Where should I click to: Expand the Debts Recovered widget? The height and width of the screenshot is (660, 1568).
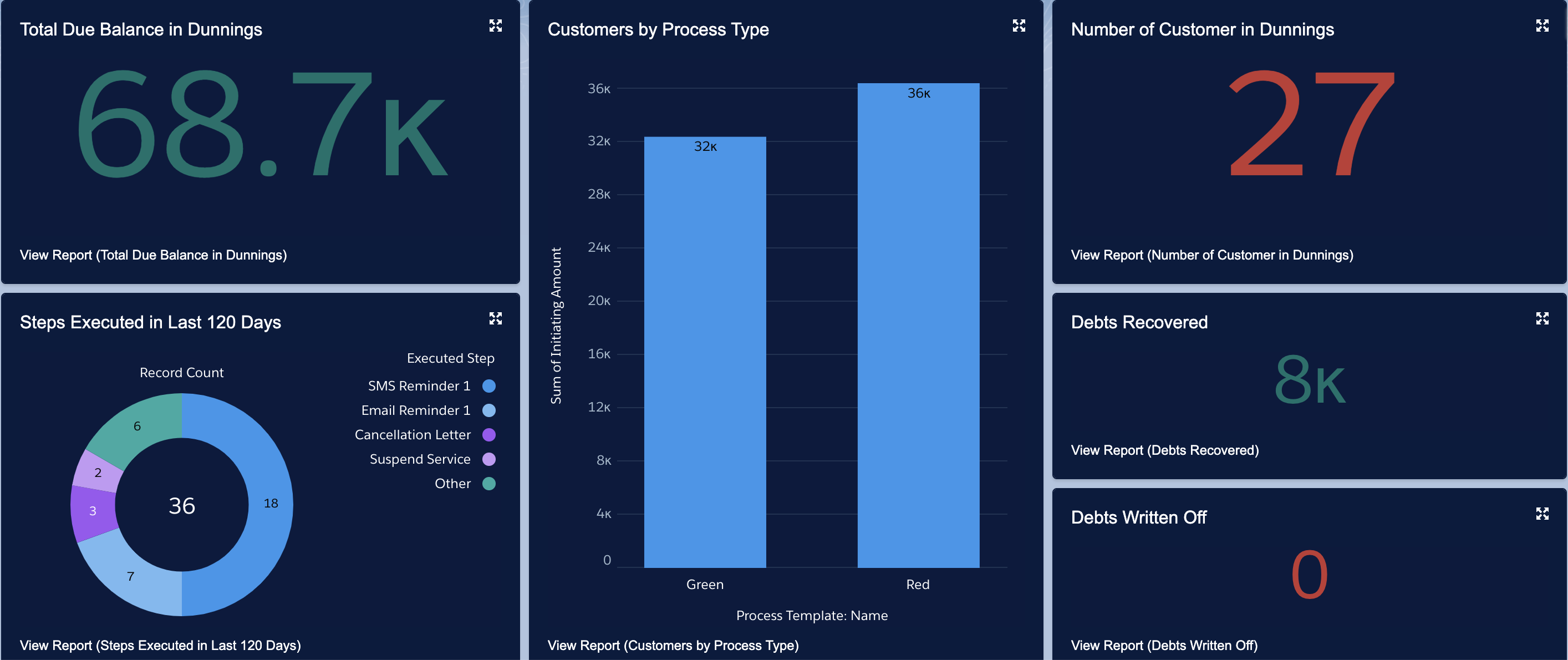click(x=1542, y=318)
